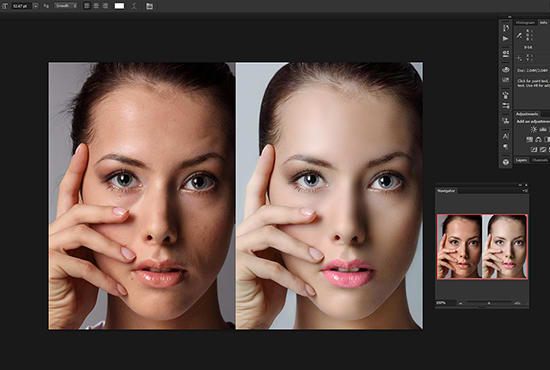This screenshot has height=370, width=550.
Task: Click the warp text icon
Action: pyautogui.click(x=134, y=6)
